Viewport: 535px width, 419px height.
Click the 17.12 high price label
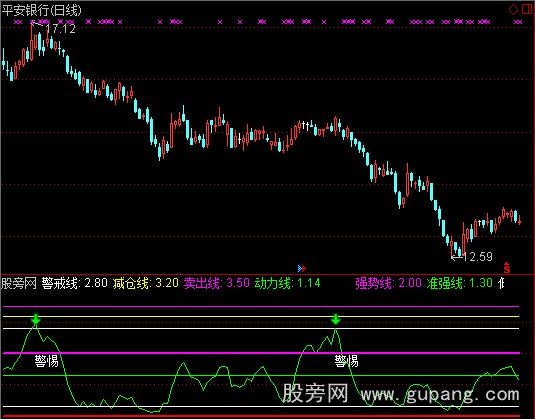click(x=60, y=29)
